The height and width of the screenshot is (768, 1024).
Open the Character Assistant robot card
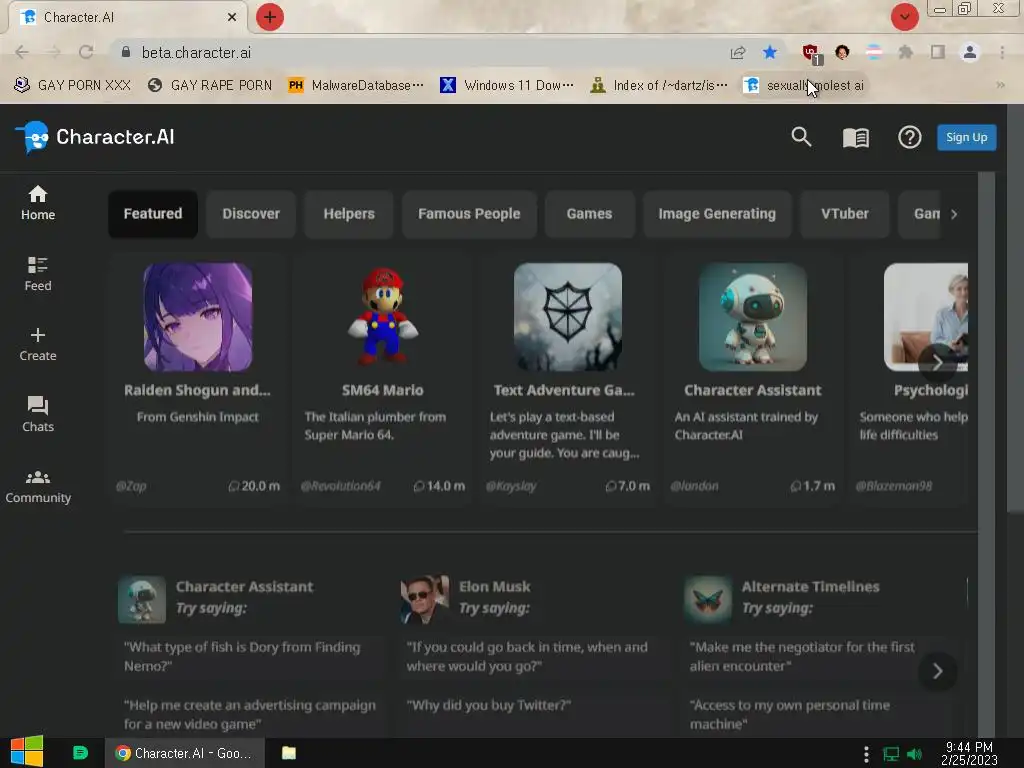click(753, 379)
